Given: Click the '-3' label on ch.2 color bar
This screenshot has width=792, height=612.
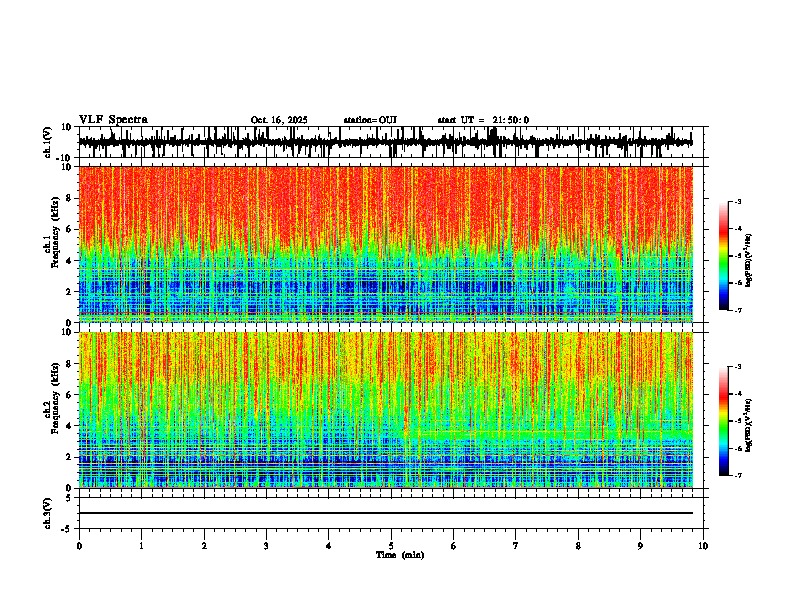Looking at the screenshot, I should (x=738, y=367).
